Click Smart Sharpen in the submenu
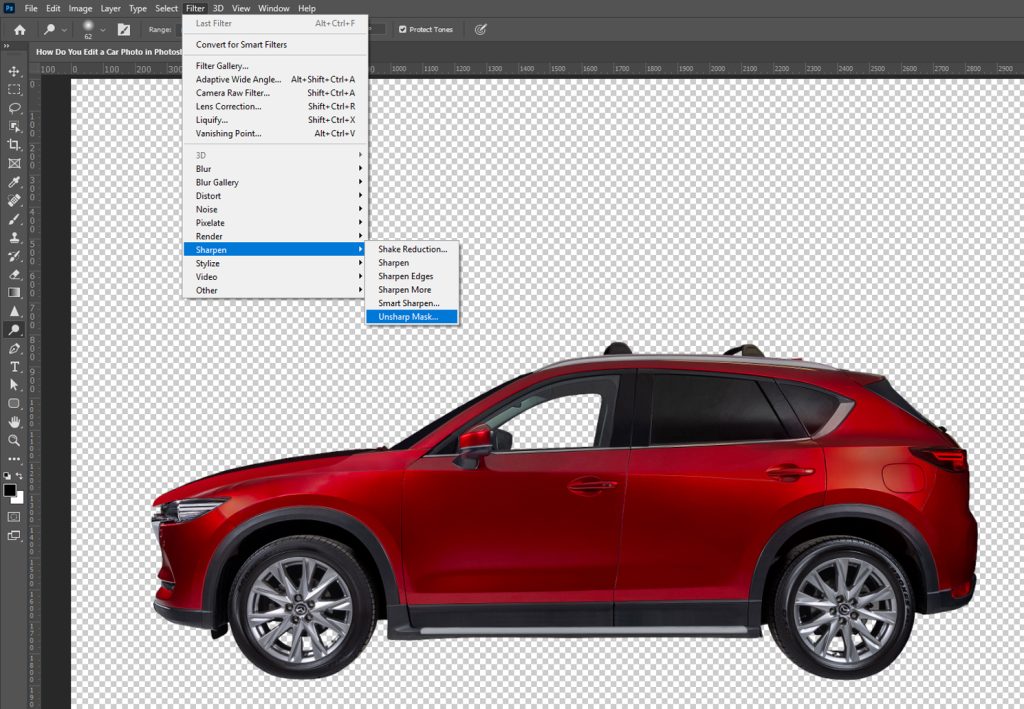 point(408,303)
